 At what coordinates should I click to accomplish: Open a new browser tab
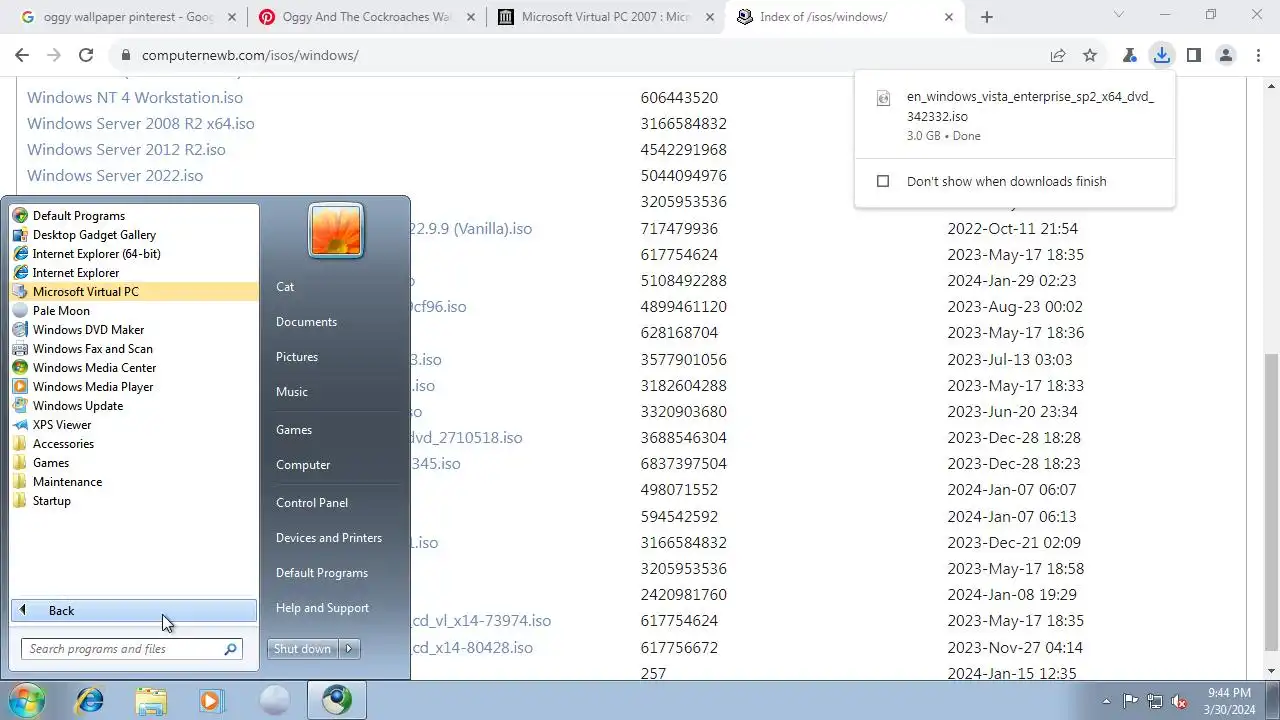tap(987, 17)
